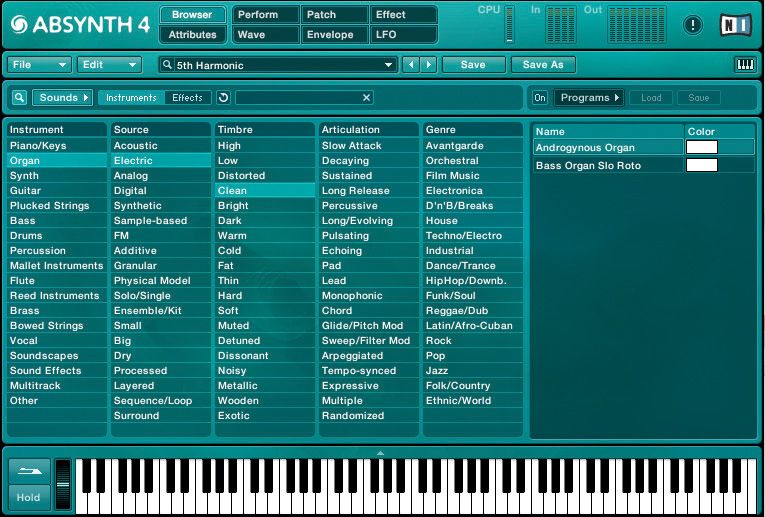Sort results by the Name column header
Image resolution: width=765 pixels, height=517 pixels.
(608, 131)
